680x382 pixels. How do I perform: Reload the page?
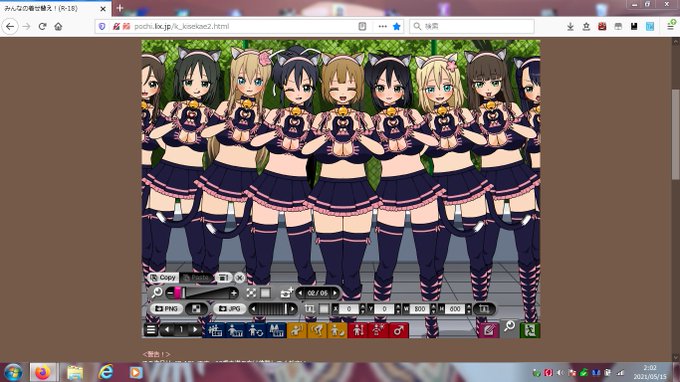point(42,26)
